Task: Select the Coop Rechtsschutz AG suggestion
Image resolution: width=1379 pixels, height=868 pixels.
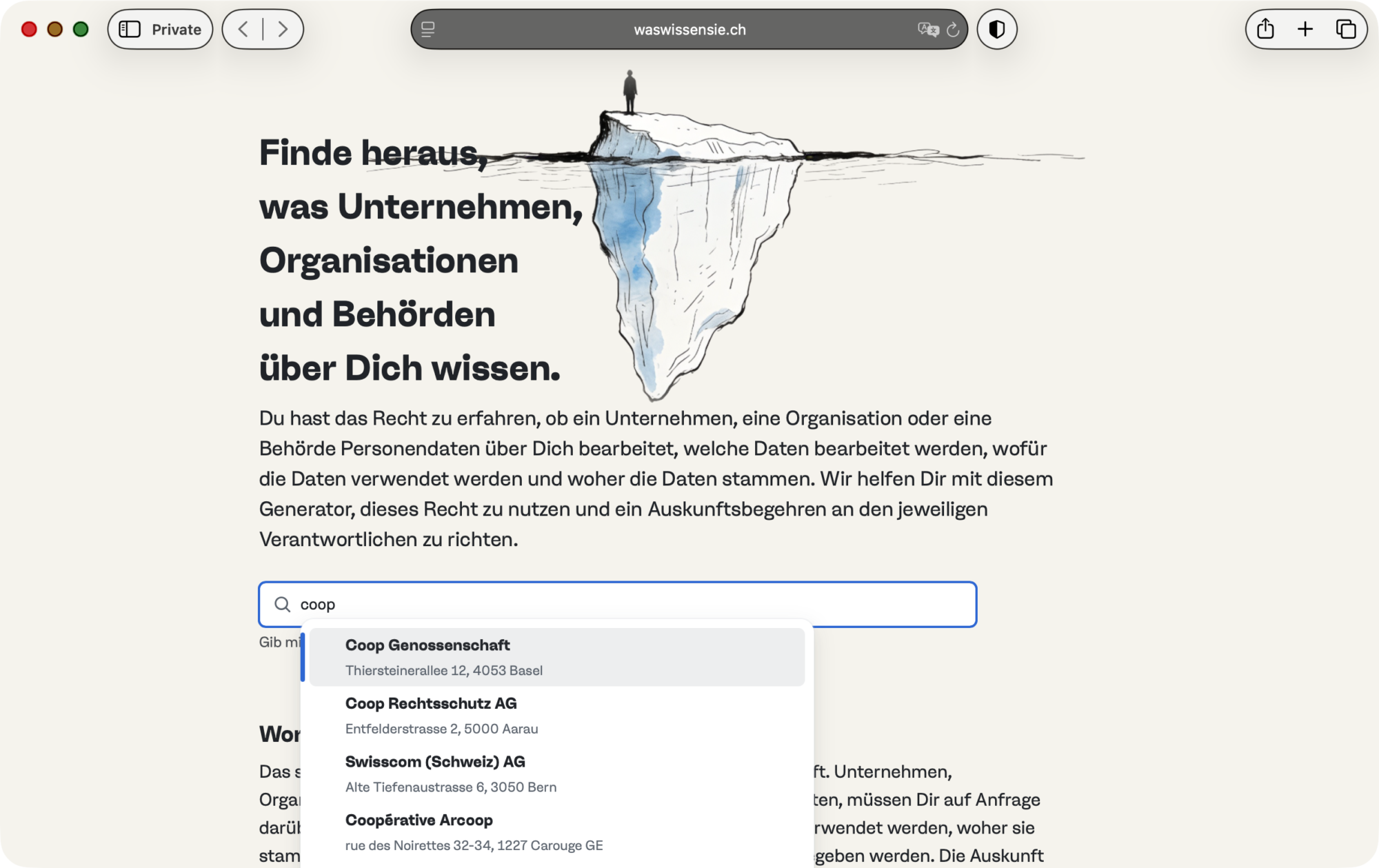Action: [557, 716]
